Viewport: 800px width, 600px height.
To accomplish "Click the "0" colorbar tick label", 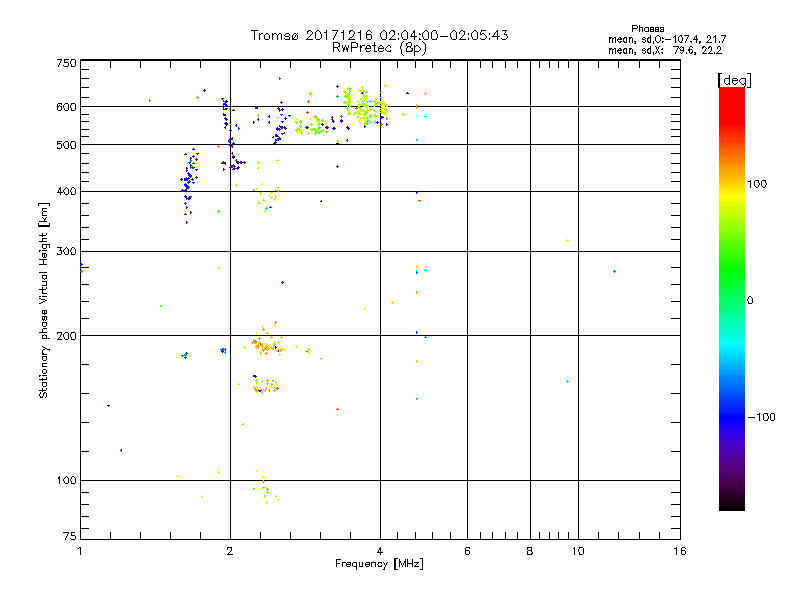I will click(x=750, y=301).
